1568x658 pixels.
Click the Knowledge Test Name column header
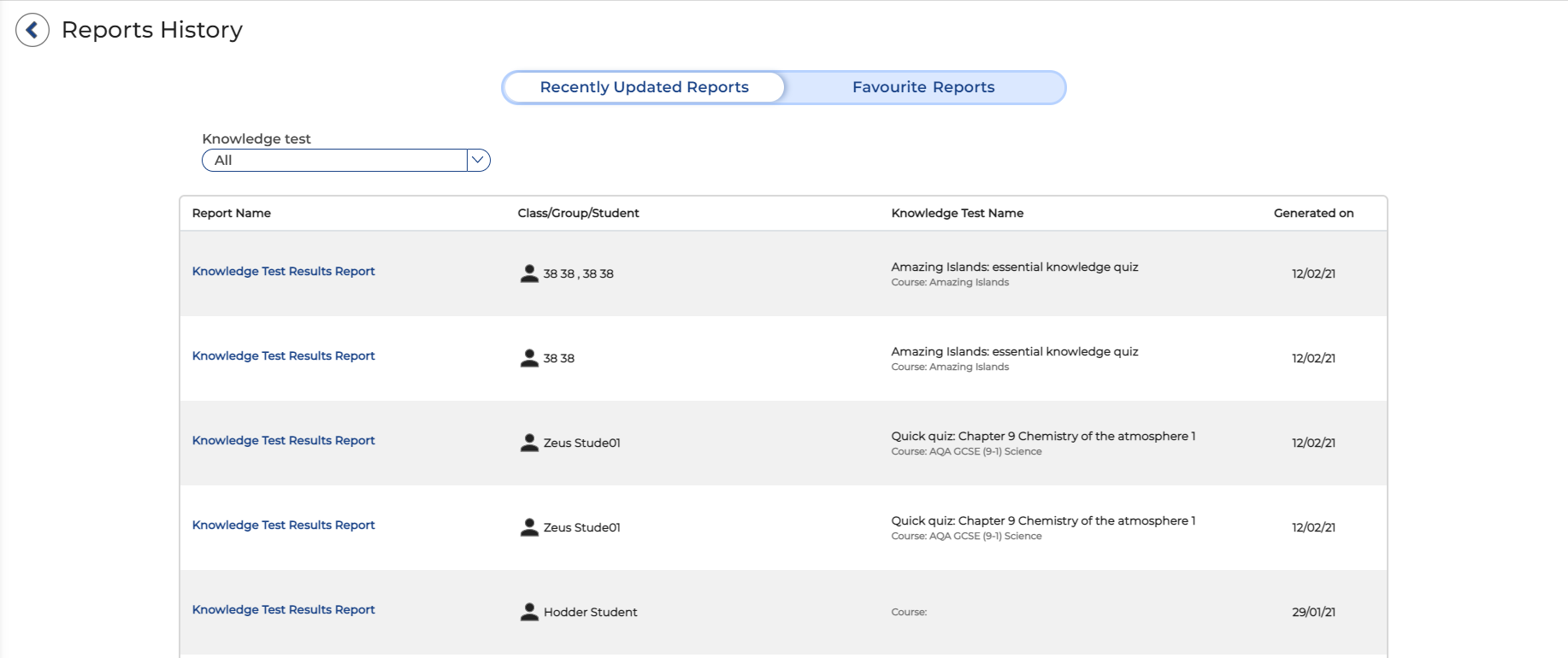tap(957, 213)
